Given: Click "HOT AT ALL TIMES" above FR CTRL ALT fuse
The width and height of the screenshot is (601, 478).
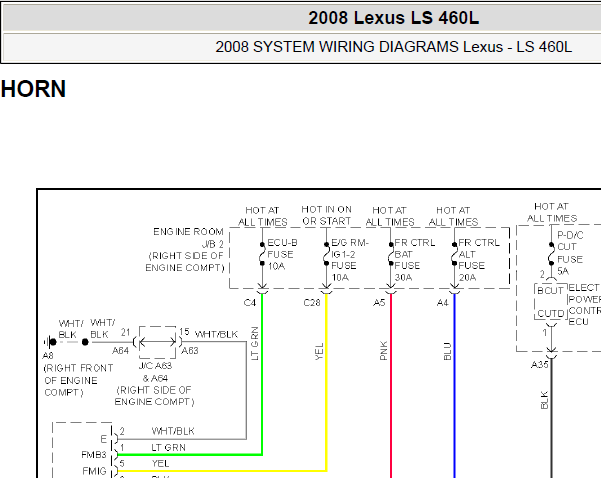Looking at the screenshot, I should [x=453, y=216].
